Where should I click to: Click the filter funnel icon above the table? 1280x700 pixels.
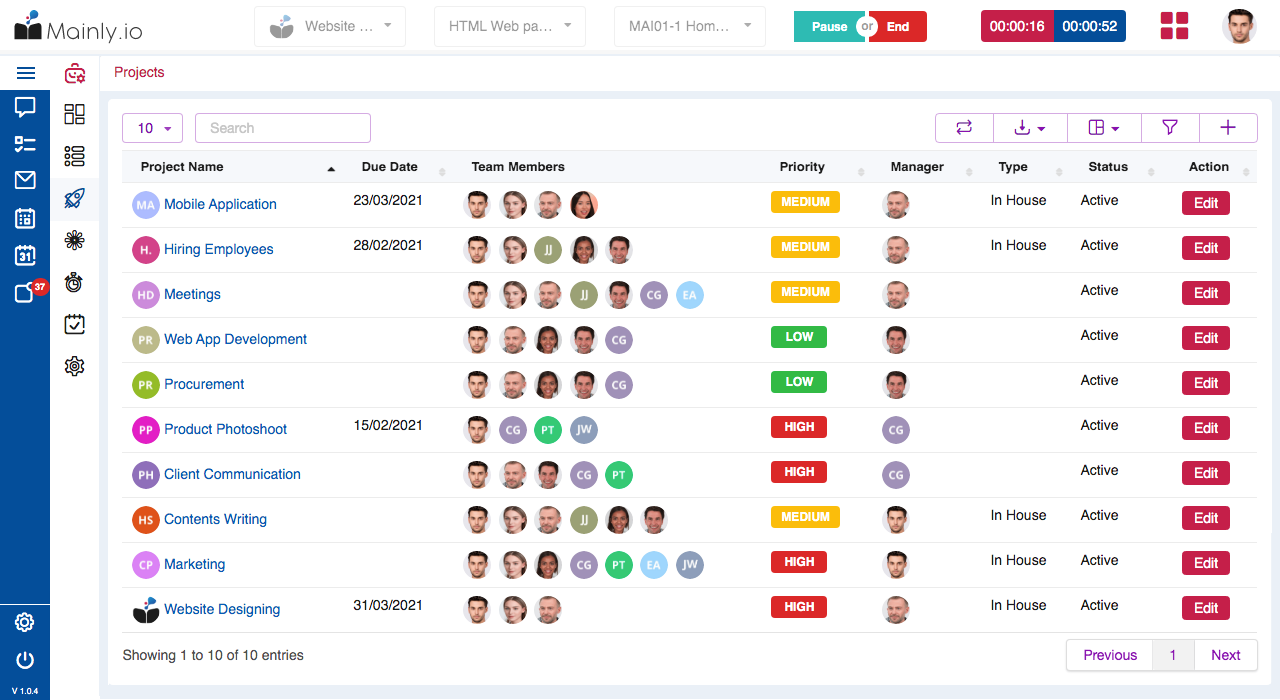1170,128
